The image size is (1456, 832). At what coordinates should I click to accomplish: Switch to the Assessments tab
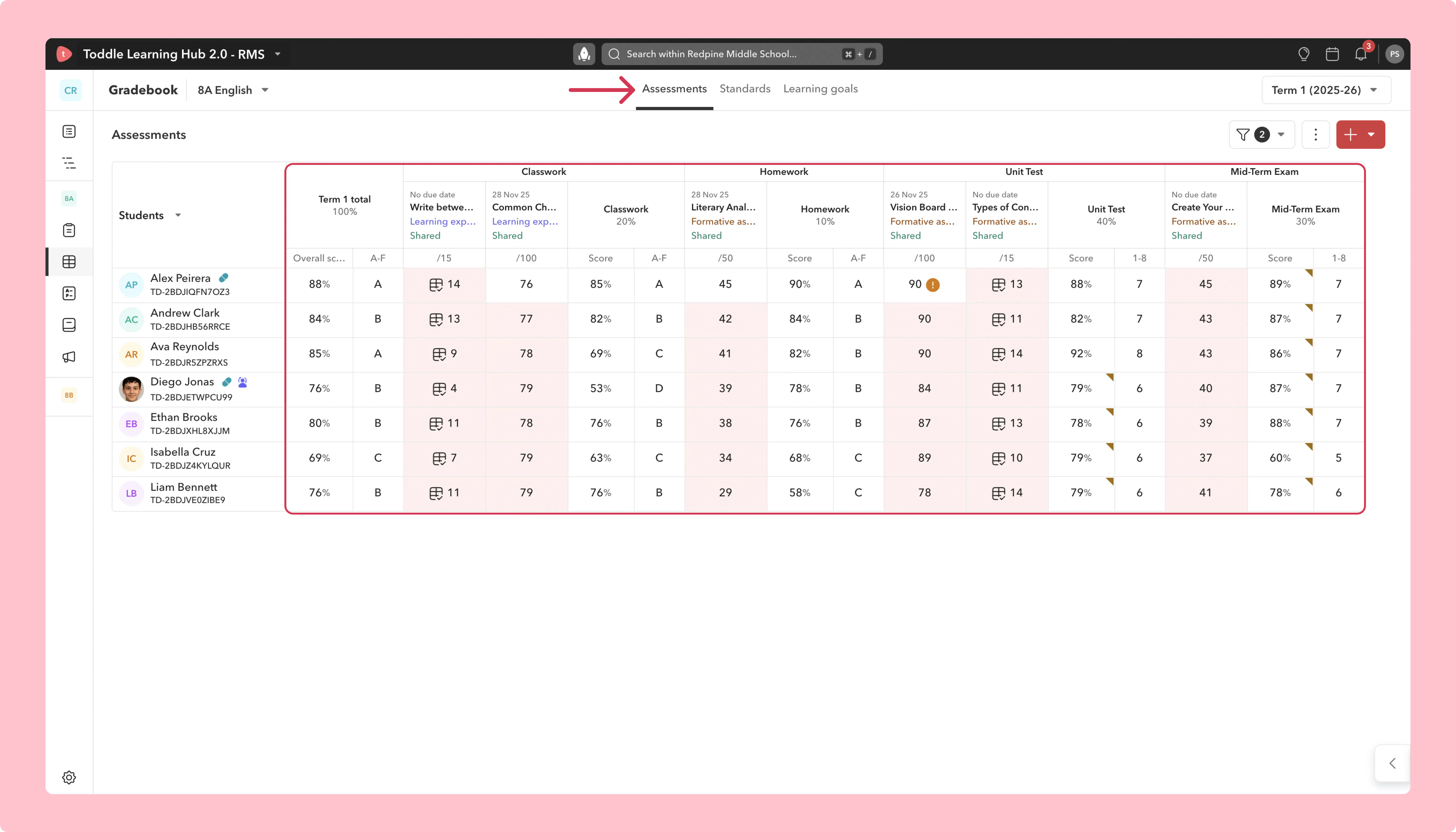click(674, 89)
